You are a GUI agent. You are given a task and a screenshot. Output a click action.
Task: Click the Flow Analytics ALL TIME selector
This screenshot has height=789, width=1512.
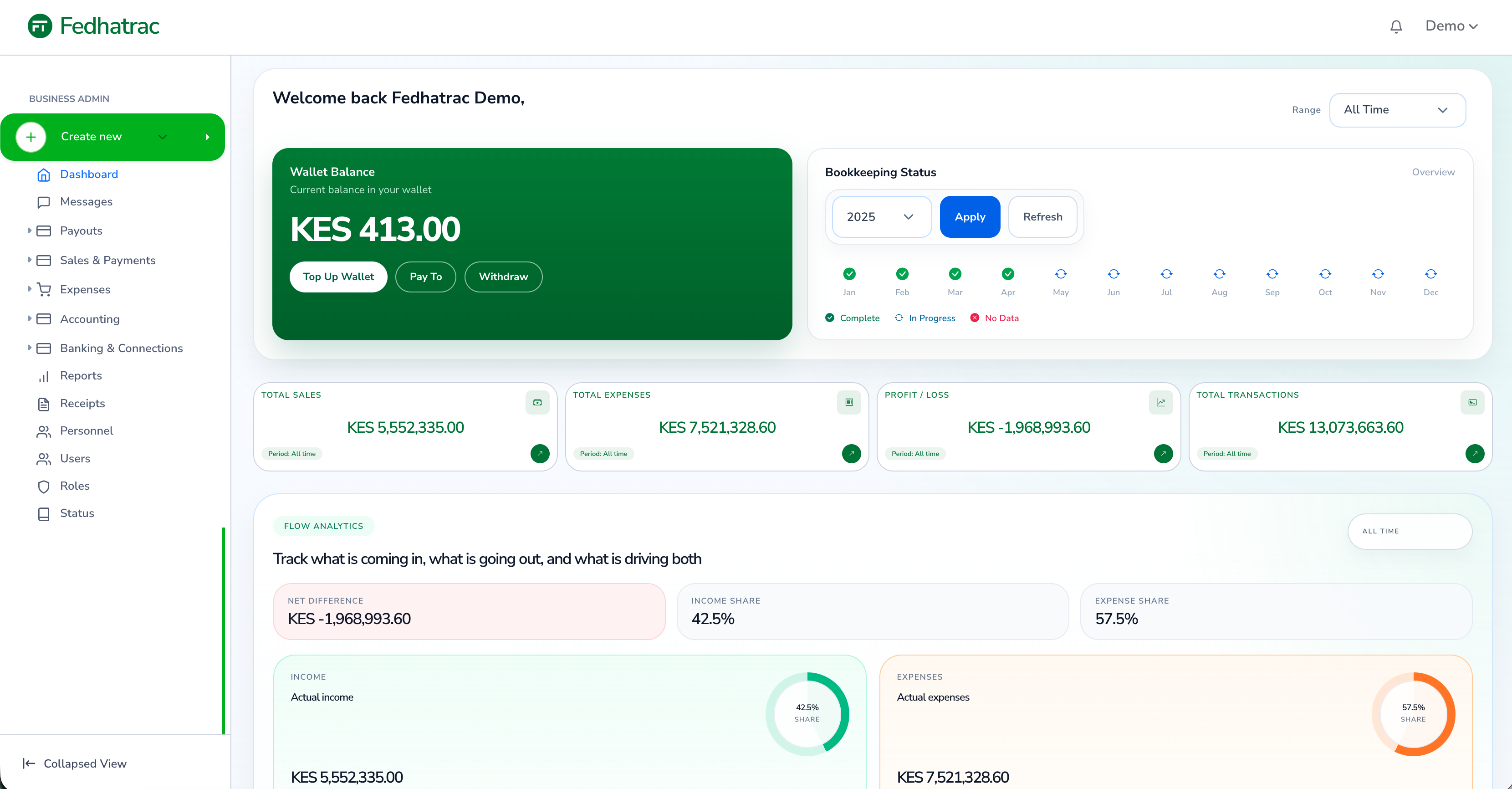click(1409, 531)
